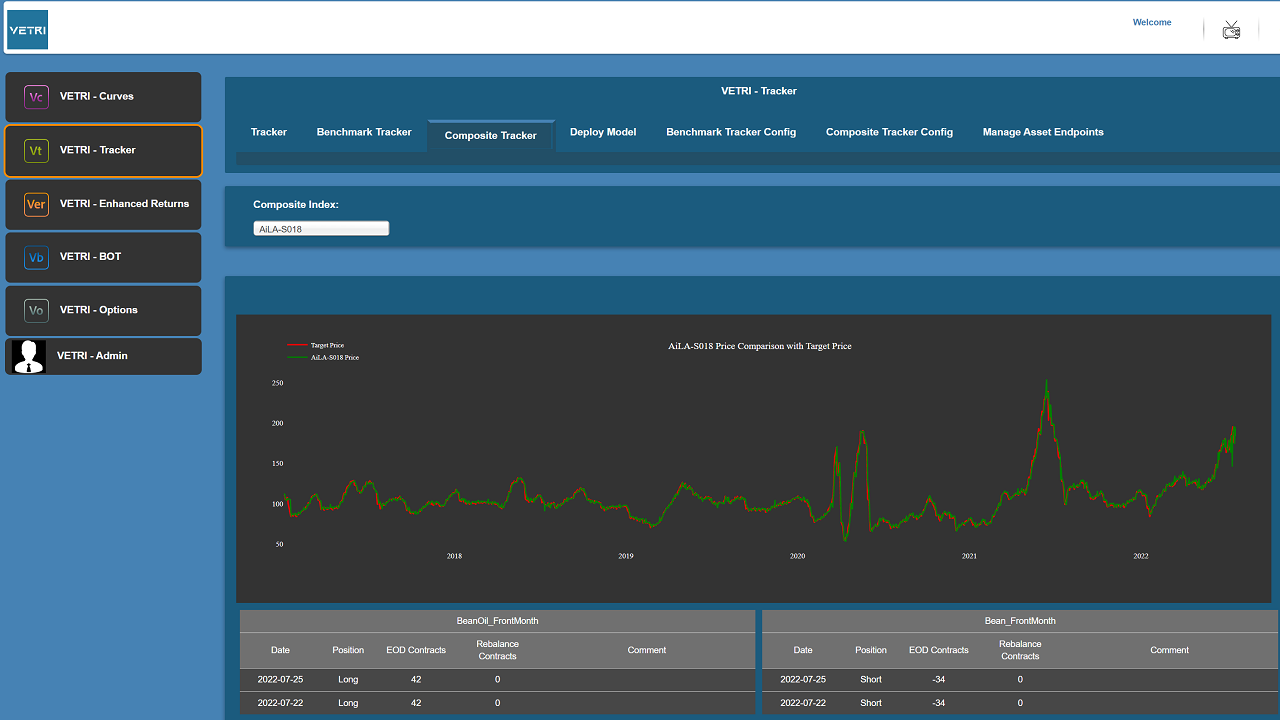
Task: Click the Bean_FrontMonth table header
Action: 1020,621
